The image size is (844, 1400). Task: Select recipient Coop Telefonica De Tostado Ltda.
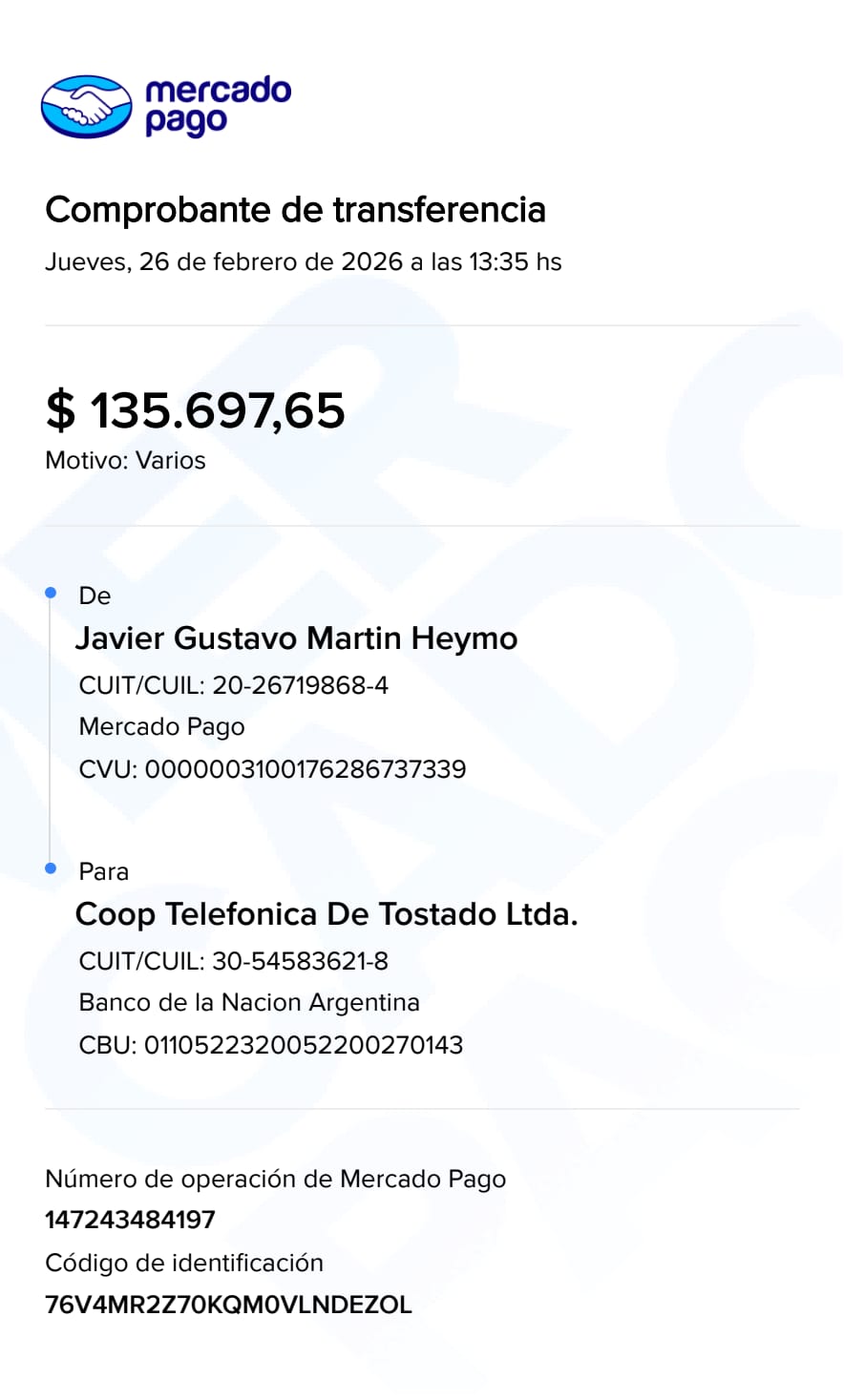tap(327, 914)
